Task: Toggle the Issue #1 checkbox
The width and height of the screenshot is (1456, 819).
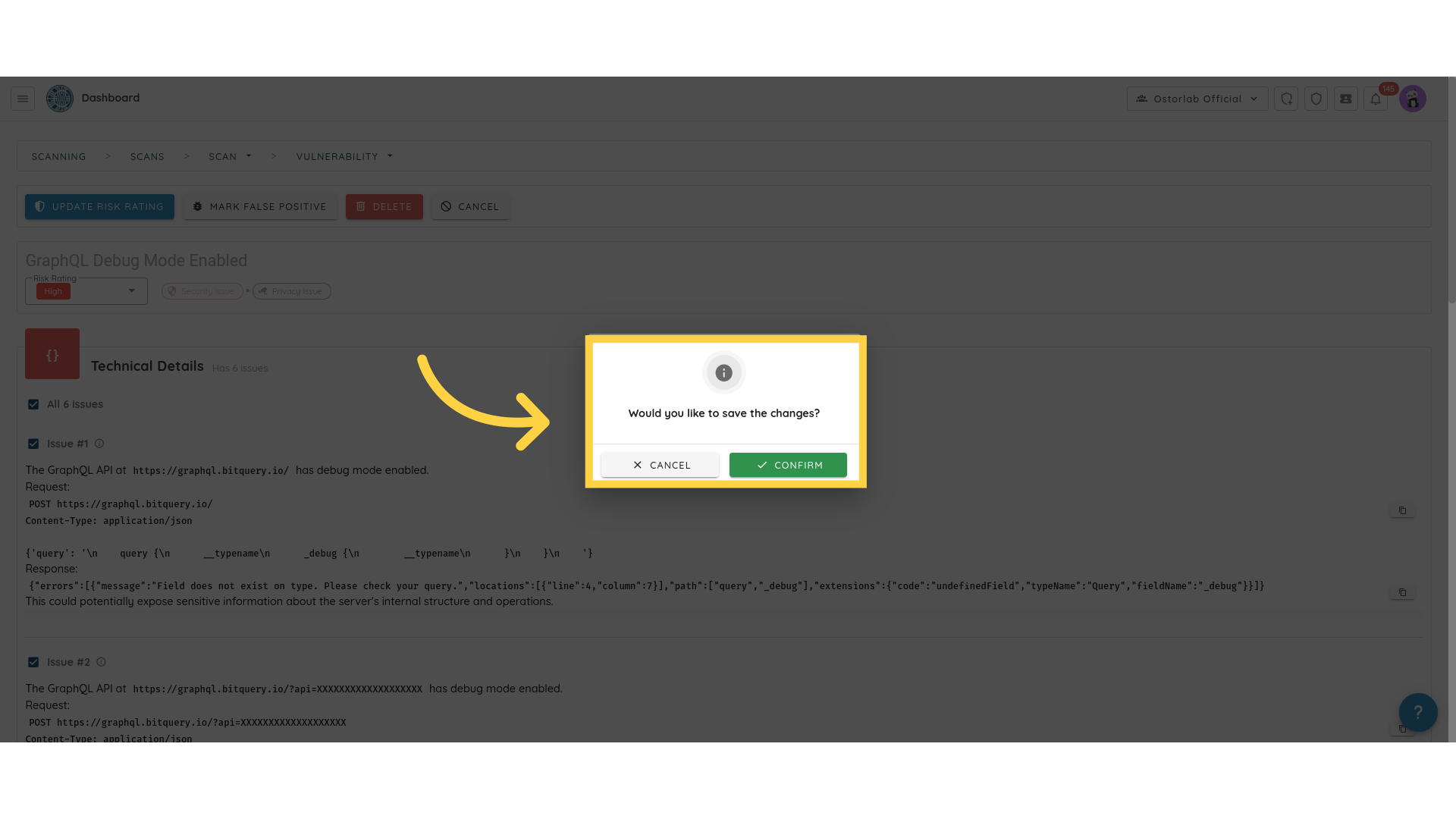Action: (x=34, y=443)
